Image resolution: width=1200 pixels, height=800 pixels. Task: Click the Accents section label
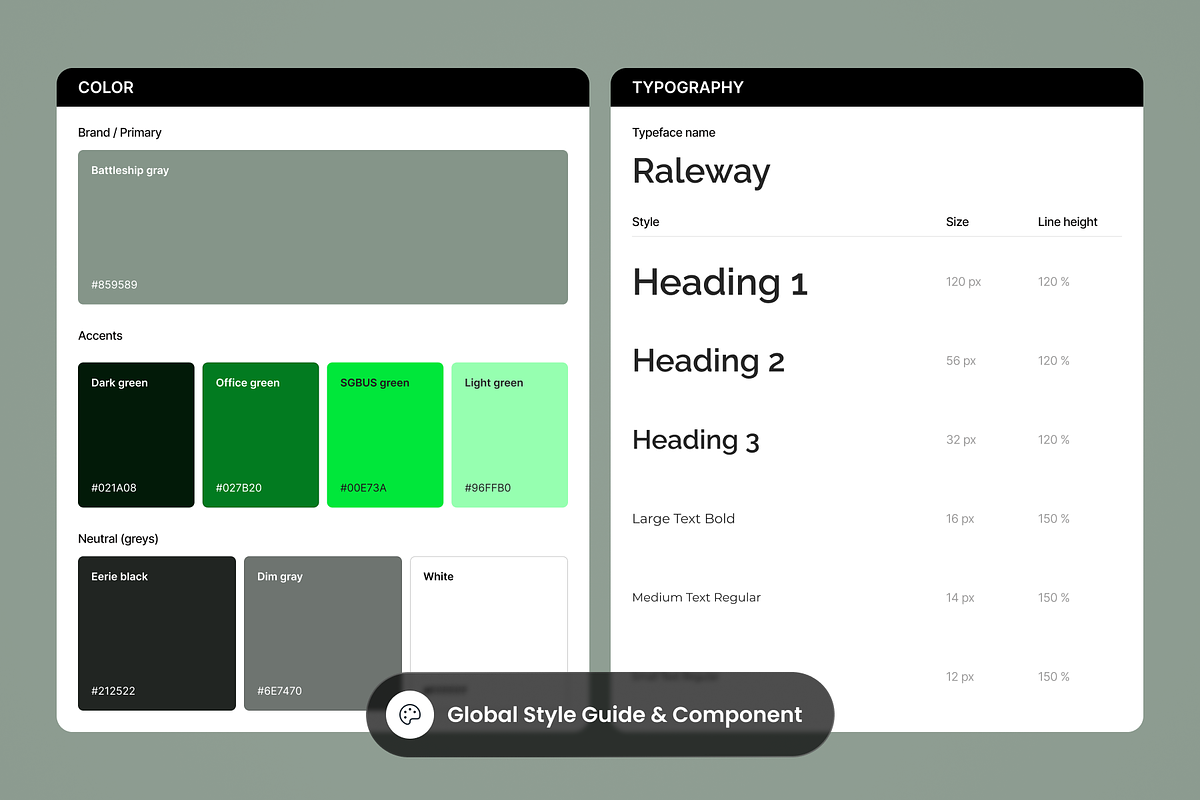101,336
